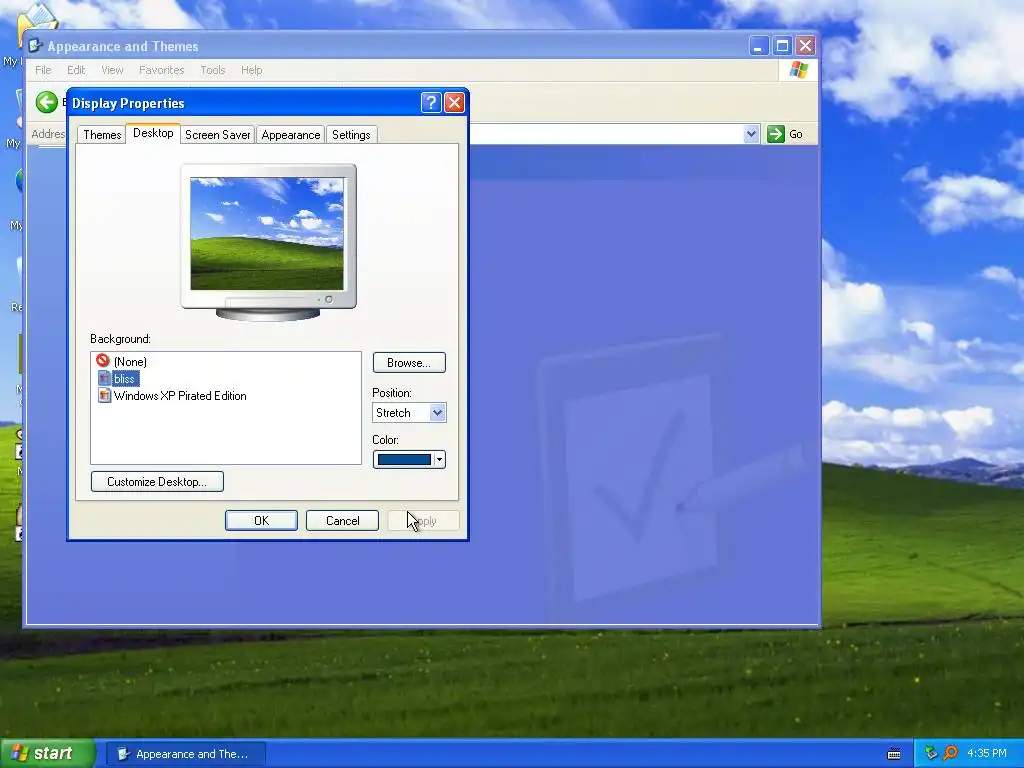
Task: Switch to the Screen Saver tab
Action: click(217, 135)
